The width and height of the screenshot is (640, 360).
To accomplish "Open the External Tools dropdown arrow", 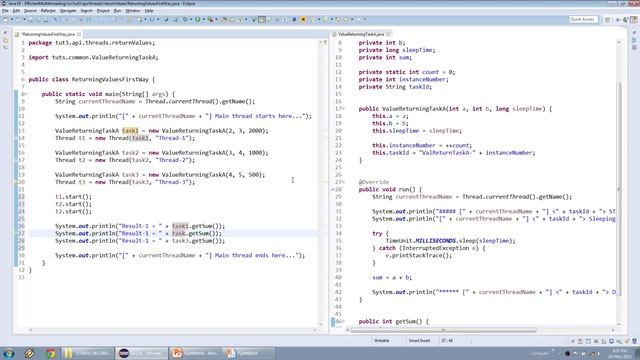I will (216, 19).
